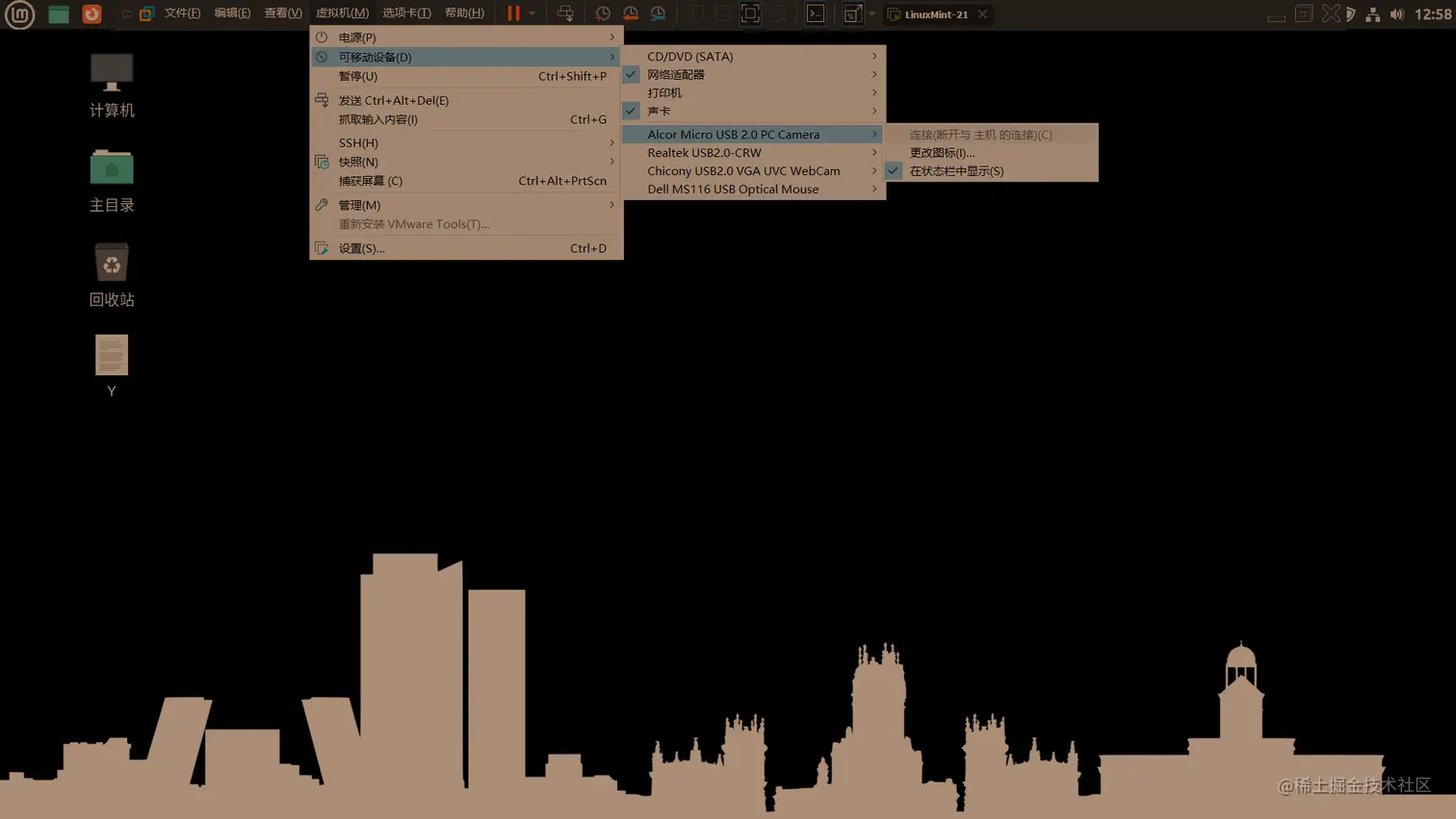1456x819 pixels.
Task: Expand the 打印机 submenu arrow
Action: pos(876,92)
